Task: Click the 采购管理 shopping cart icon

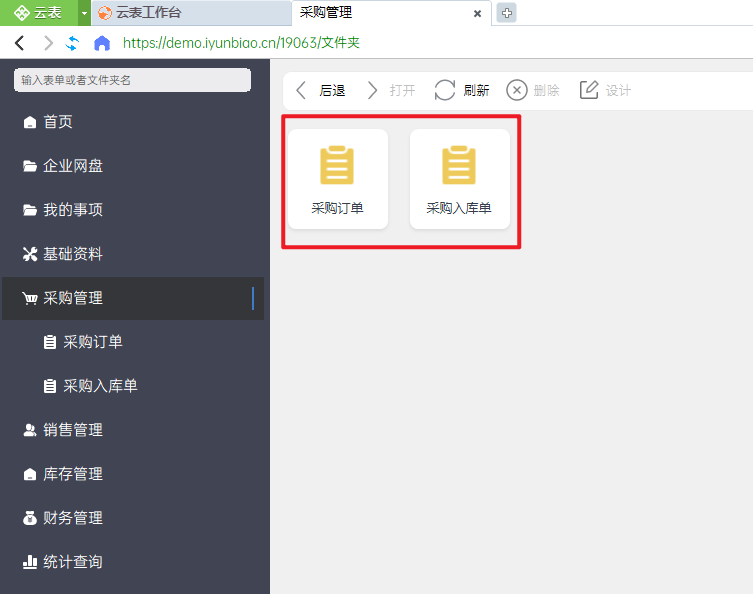Action: click(30, 299)
